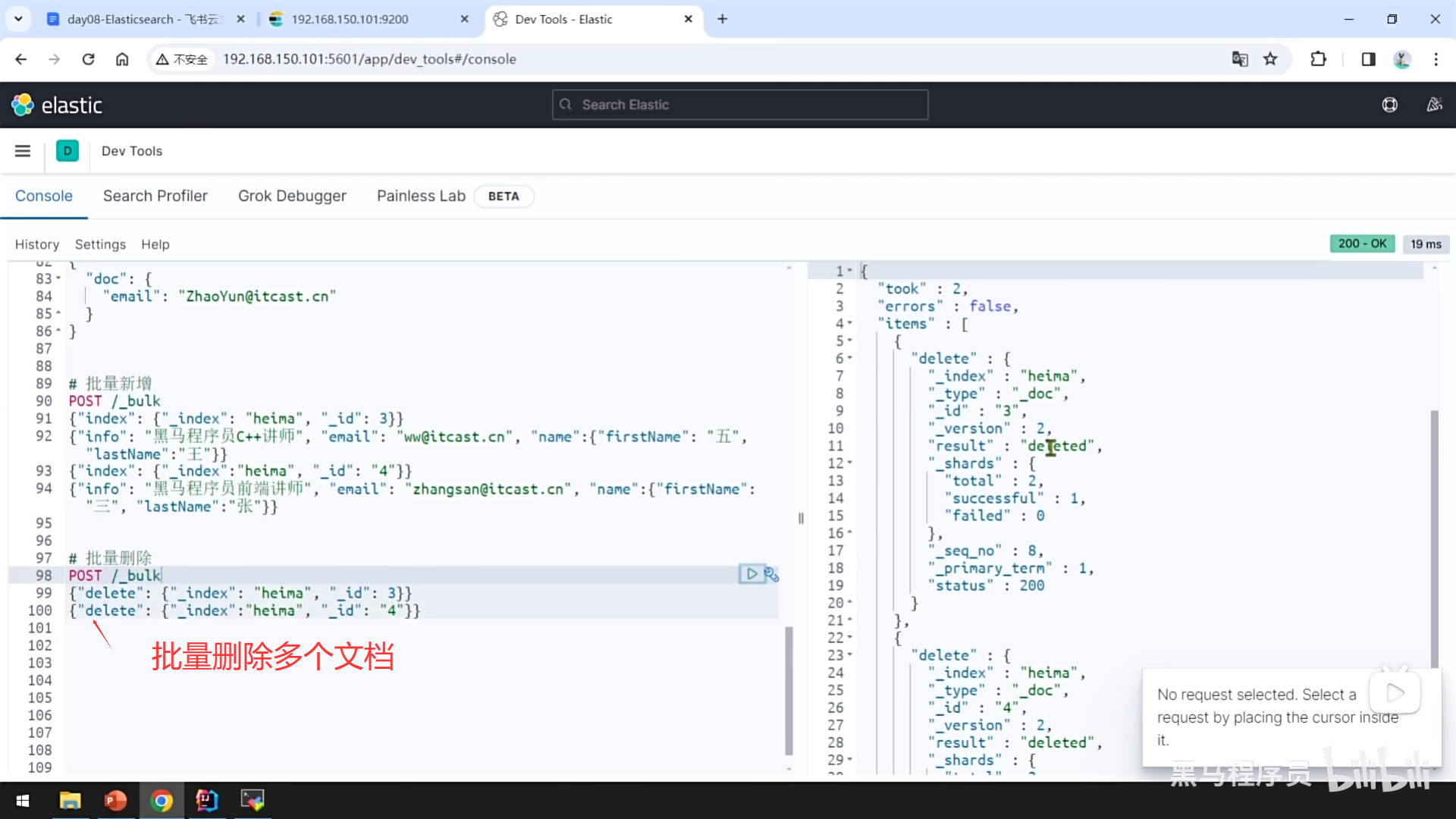
Task: Open console History
Action: [x=36, y=244]
